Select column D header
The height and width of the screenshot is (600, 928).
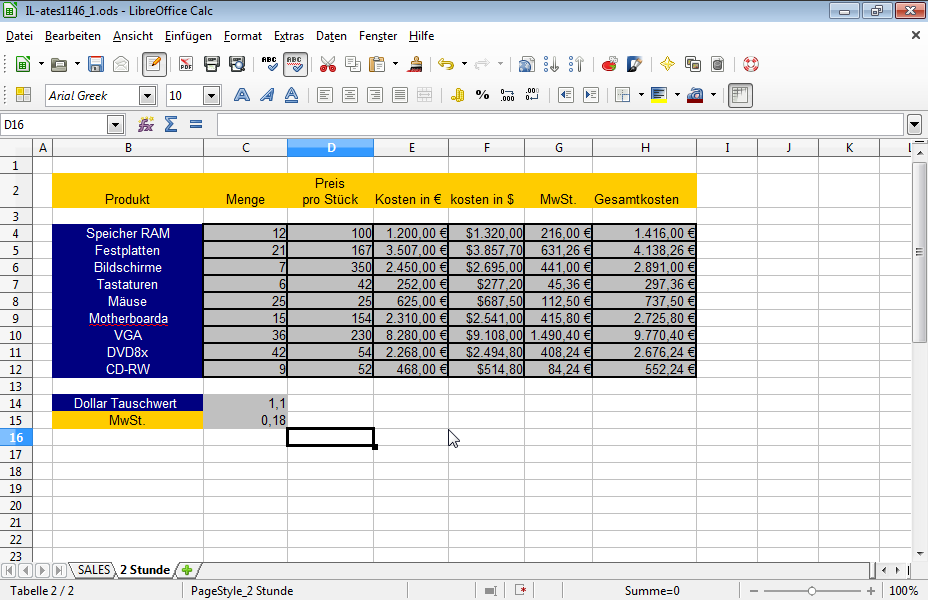[x=331, y=148]
